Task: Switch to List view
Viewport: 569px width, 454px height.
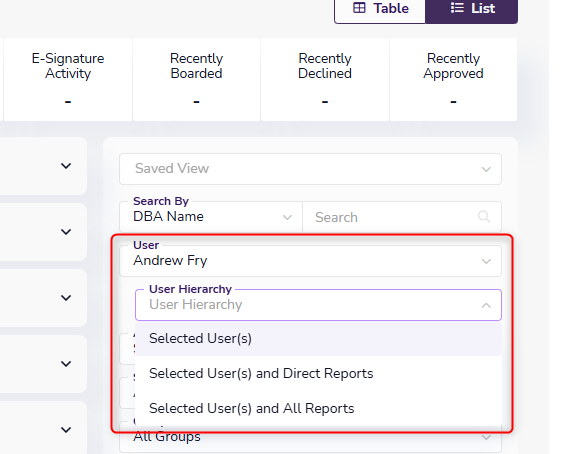Action: pyautogui.click(x=471, y=10)
